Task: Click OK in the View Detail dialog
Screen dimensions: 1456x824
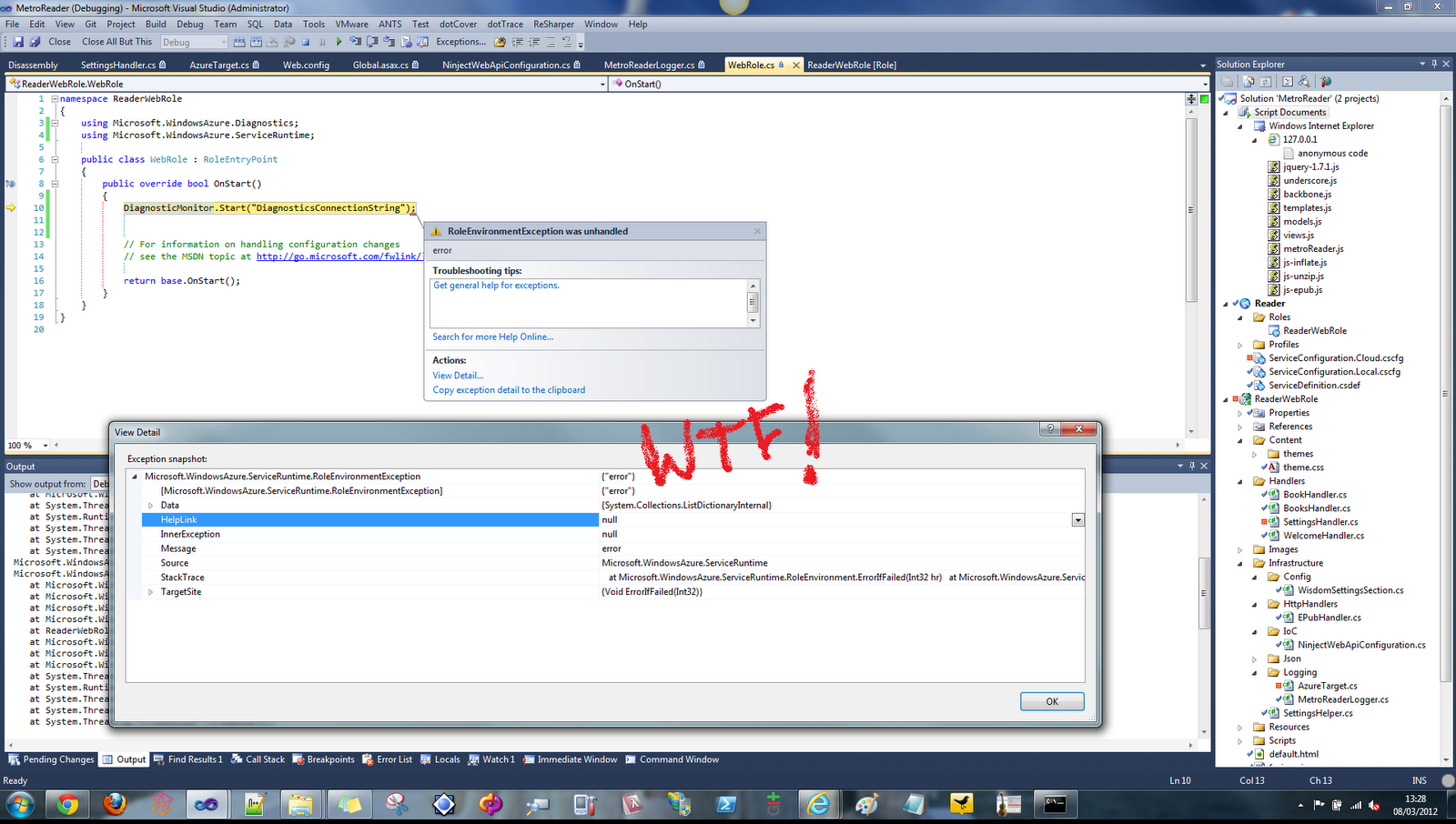Action: (1052, 701)
